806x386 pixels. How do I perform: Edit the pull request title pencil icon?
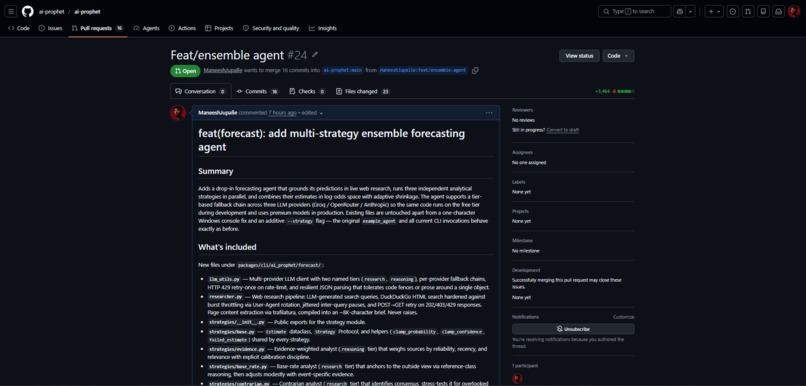(x=315, y=55)
